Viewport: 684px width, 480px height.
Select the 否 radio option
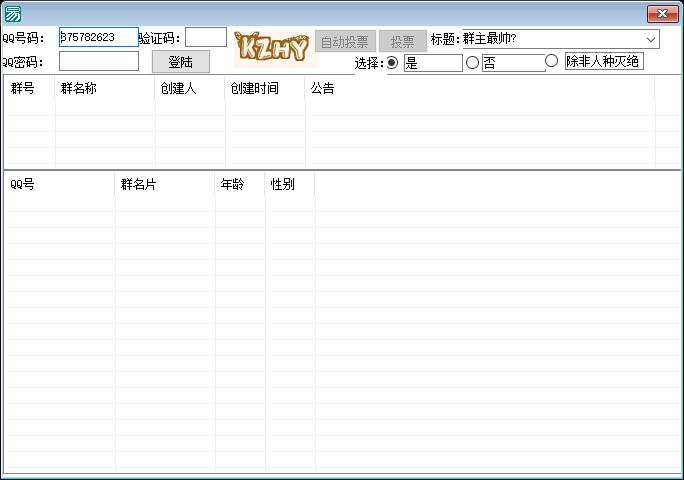coord(472,63)
